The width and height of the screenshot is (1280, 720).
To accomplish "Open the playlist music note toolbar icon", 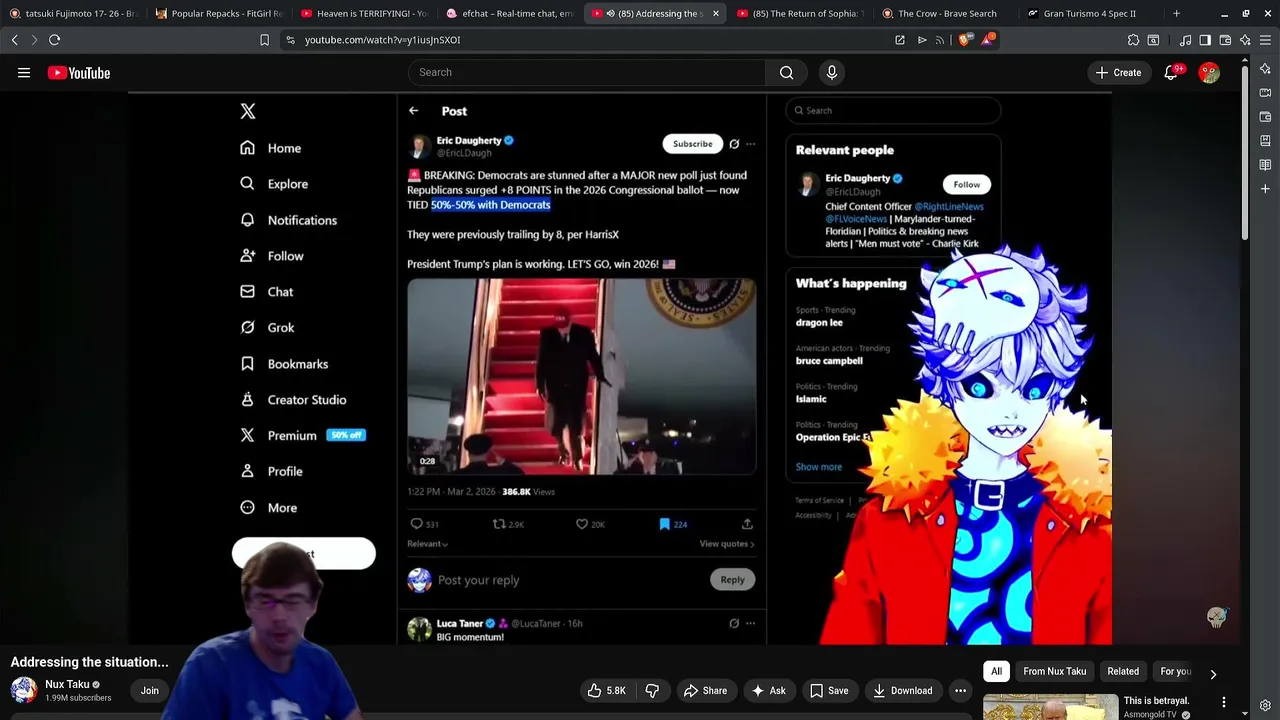I will (x=1185, y=40).
